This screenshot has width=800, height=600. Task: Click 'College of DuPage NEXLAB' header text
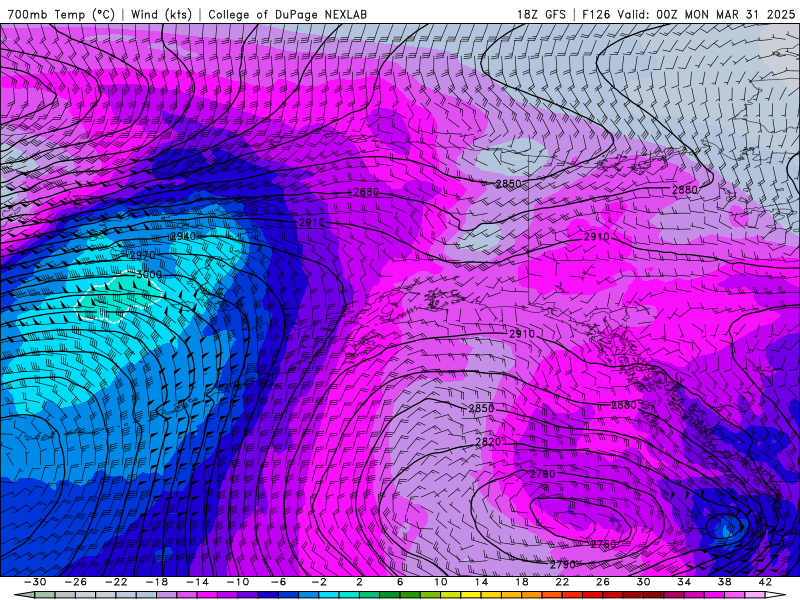[x=287, y=14]
